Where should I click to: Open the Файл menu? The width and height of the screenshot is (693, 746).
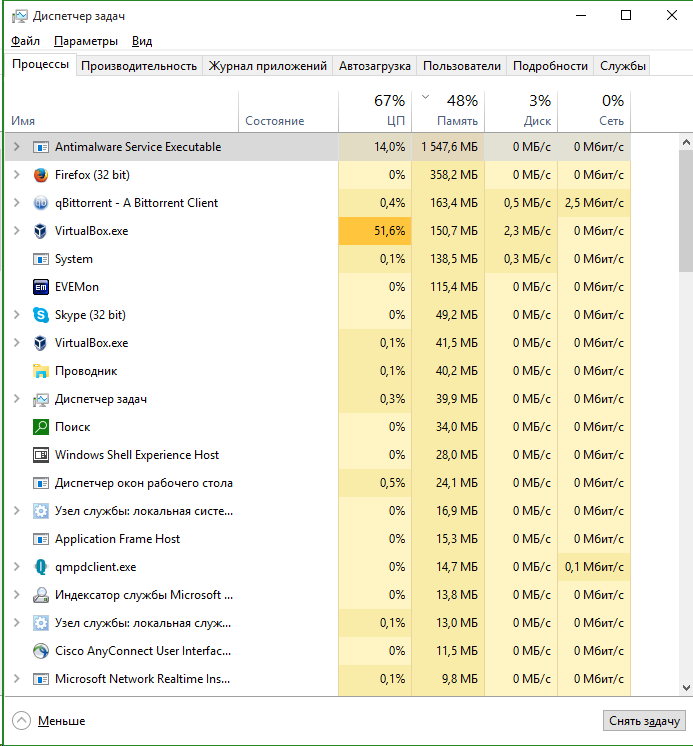coord(25,41)
